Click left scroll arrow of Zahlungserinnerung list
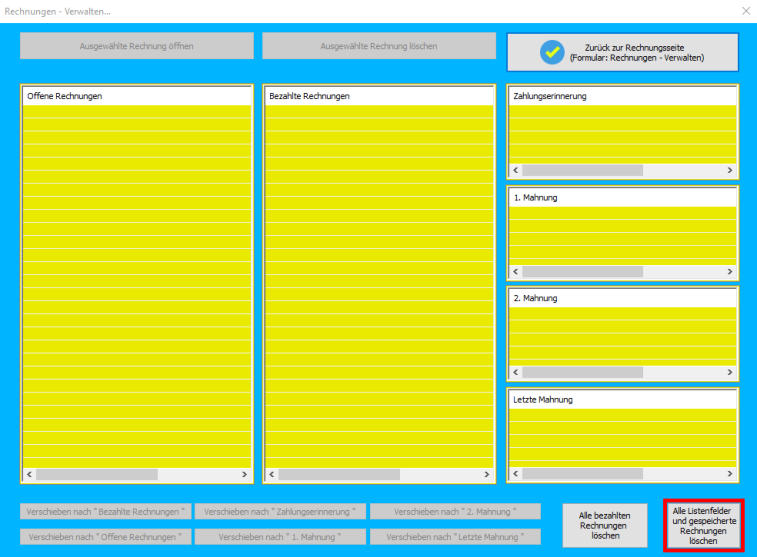 pos(516,171)
